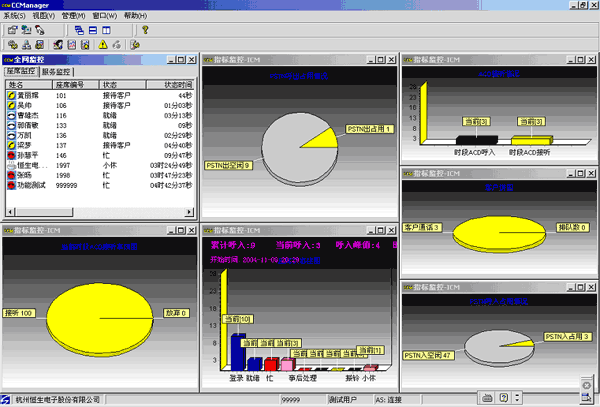Sort list by the 座席编号 column header
Image resolution: width=600 pixels, height=407 pixels.
click(77, 86)
